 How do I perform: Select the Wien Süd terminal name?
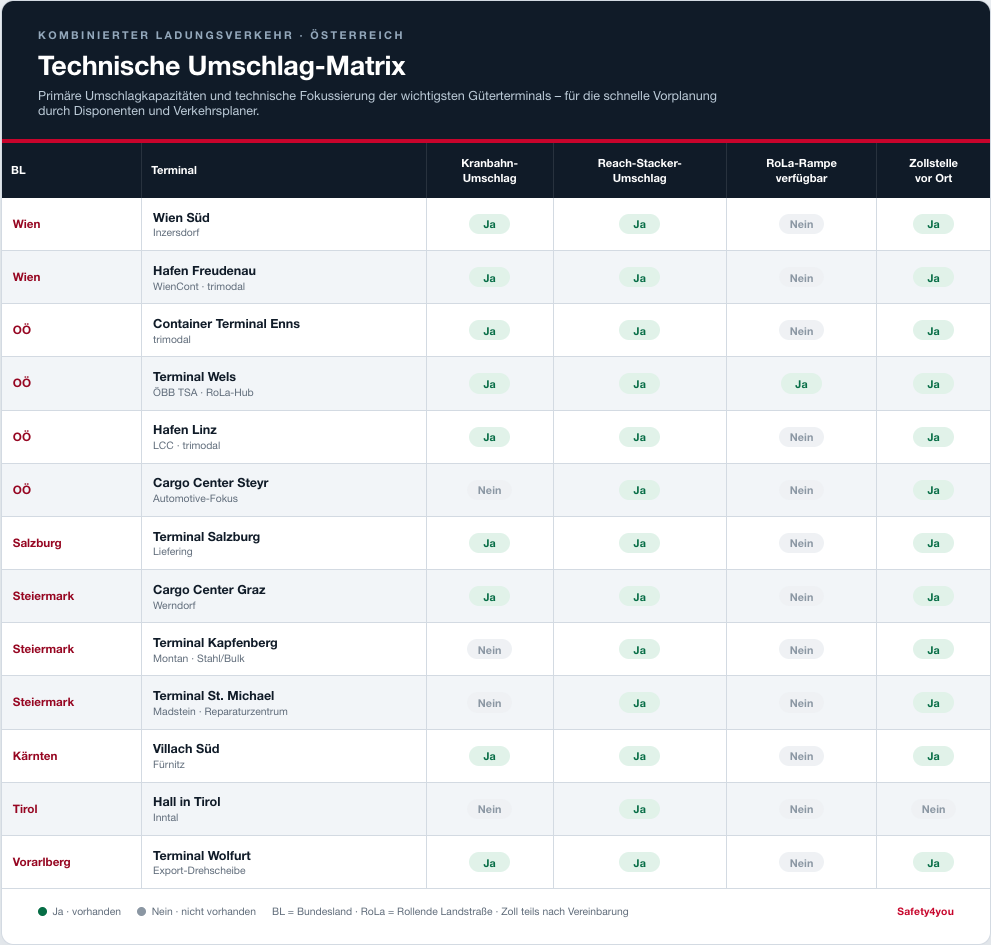click(181, 217)
